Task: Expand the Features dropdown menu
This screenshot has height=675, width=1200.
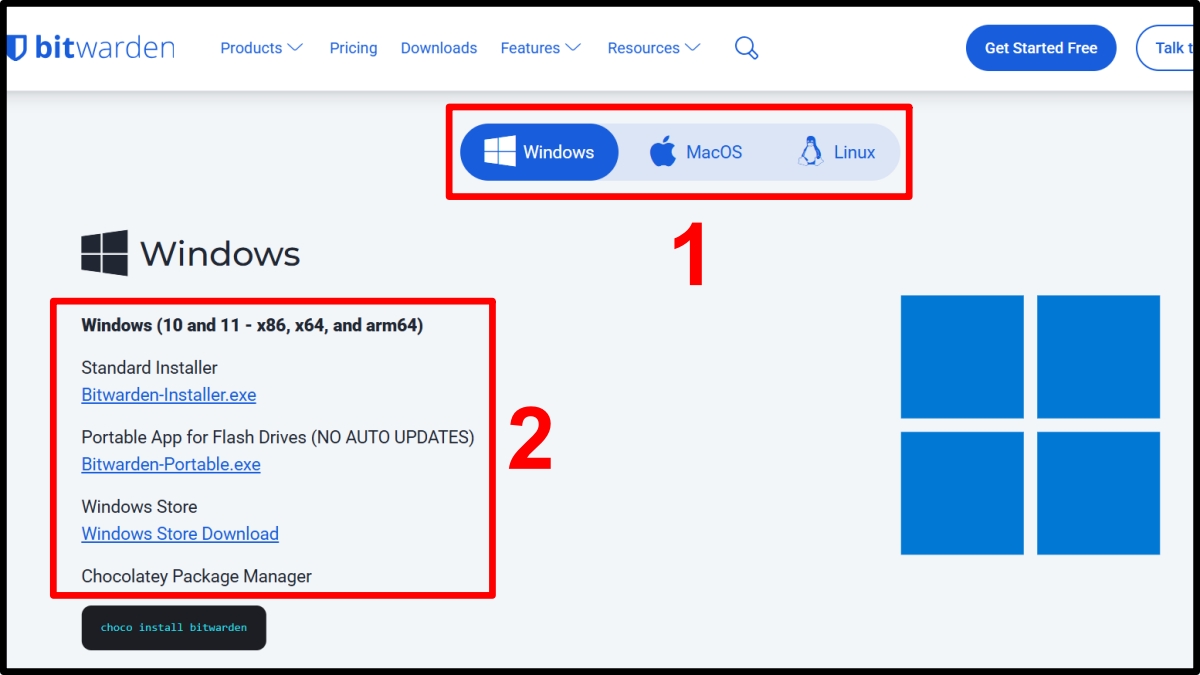Action: pos(541,48)
